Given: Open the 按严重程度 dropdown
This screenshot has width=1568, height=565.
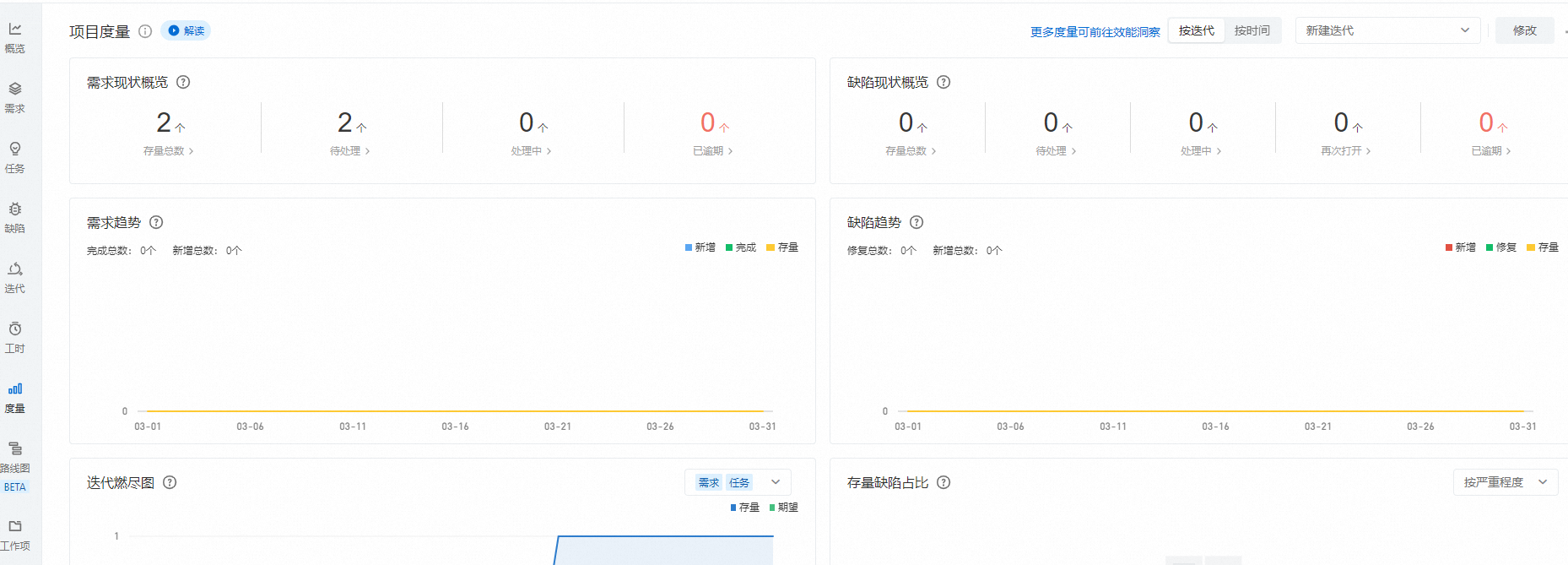Looking at the screenshot, I should 1505,482.
